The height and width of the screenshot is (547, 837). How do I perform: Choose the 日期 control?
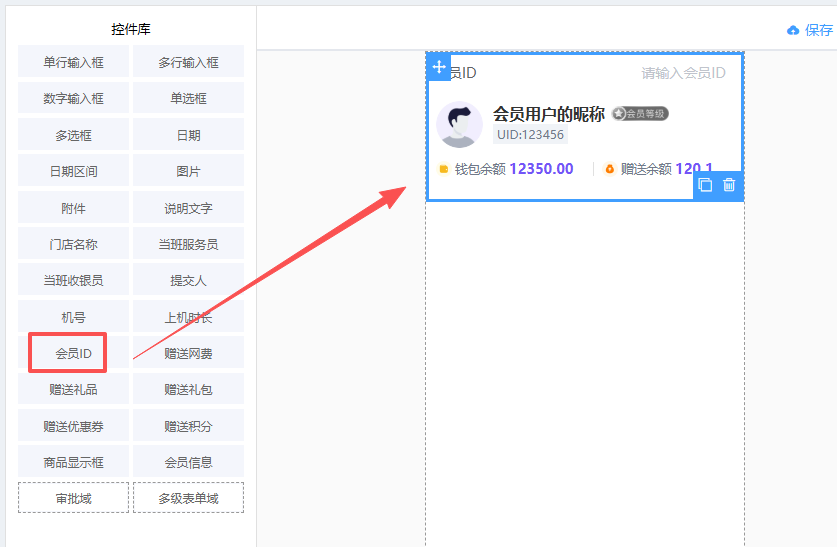tap(188, 135)
